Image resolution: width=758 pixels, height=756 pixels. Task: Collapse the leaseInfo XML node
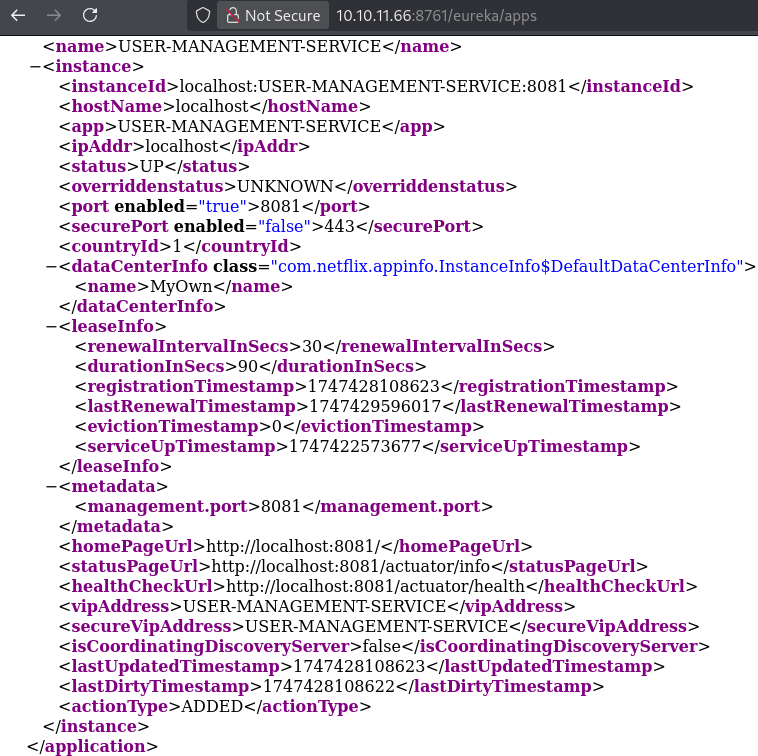[51, 326]
